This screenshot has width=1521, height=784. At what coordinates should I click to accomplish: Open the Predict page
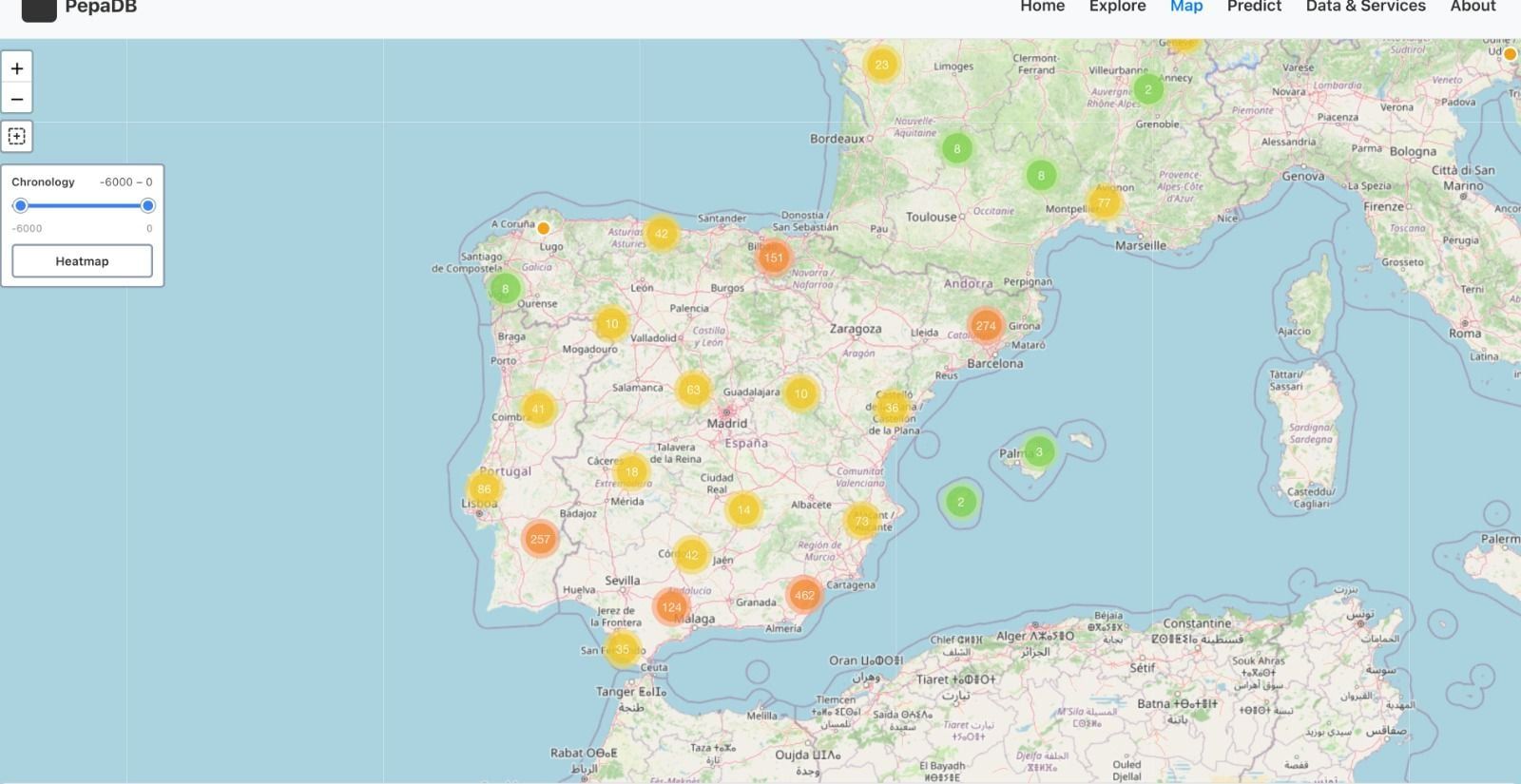click(x=1254, y=7)
